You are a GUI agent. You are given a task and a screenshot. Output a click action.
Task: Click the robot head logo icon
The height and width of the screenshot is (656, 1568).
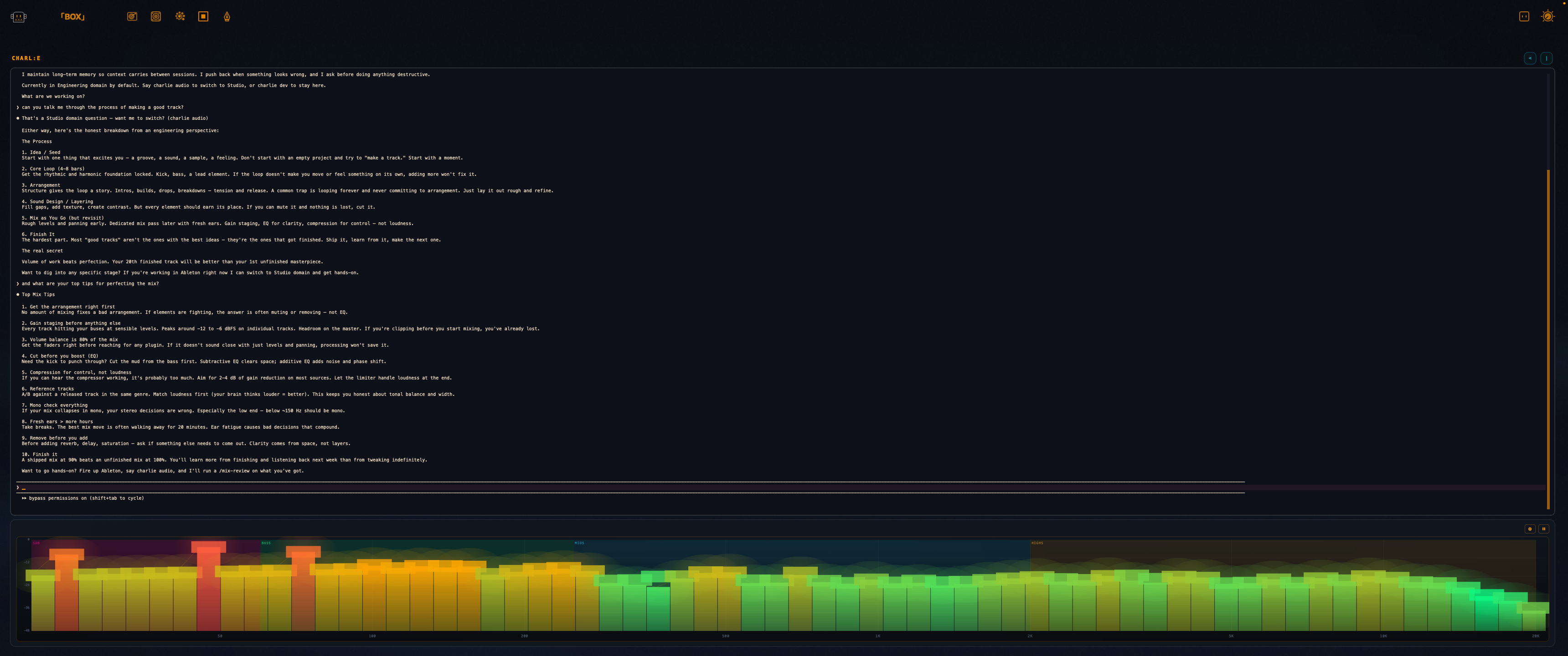click(x=18, y=17)
